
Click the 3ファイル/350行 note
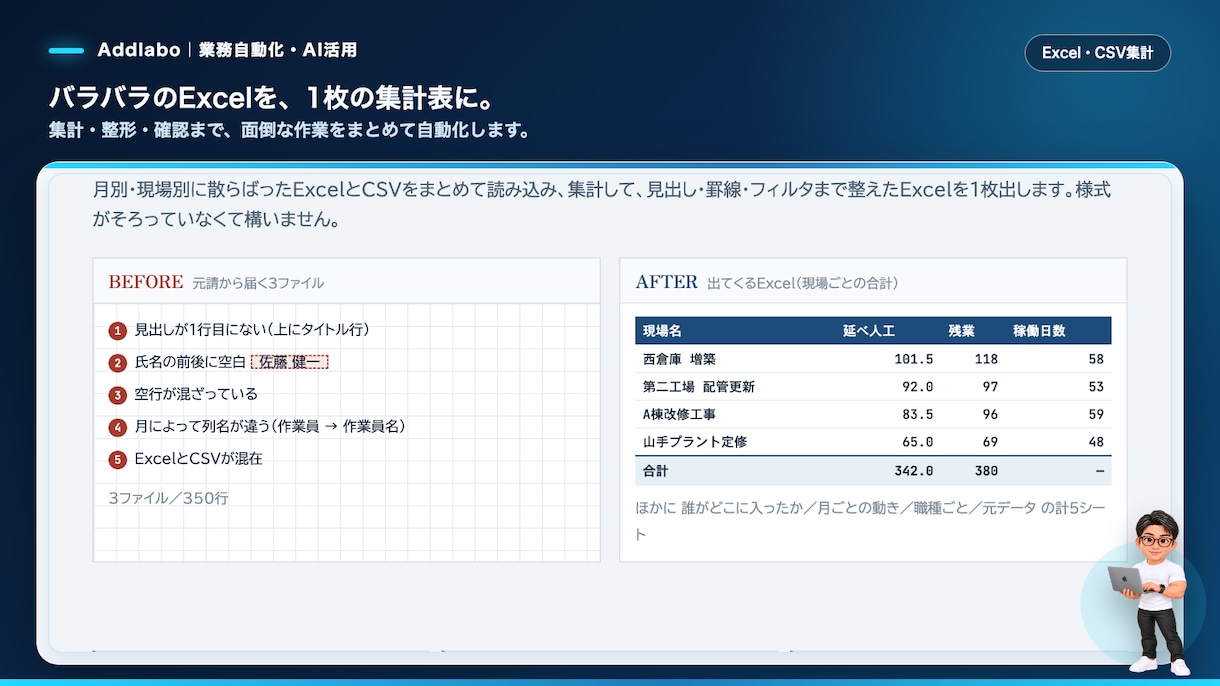pos(168,497)
